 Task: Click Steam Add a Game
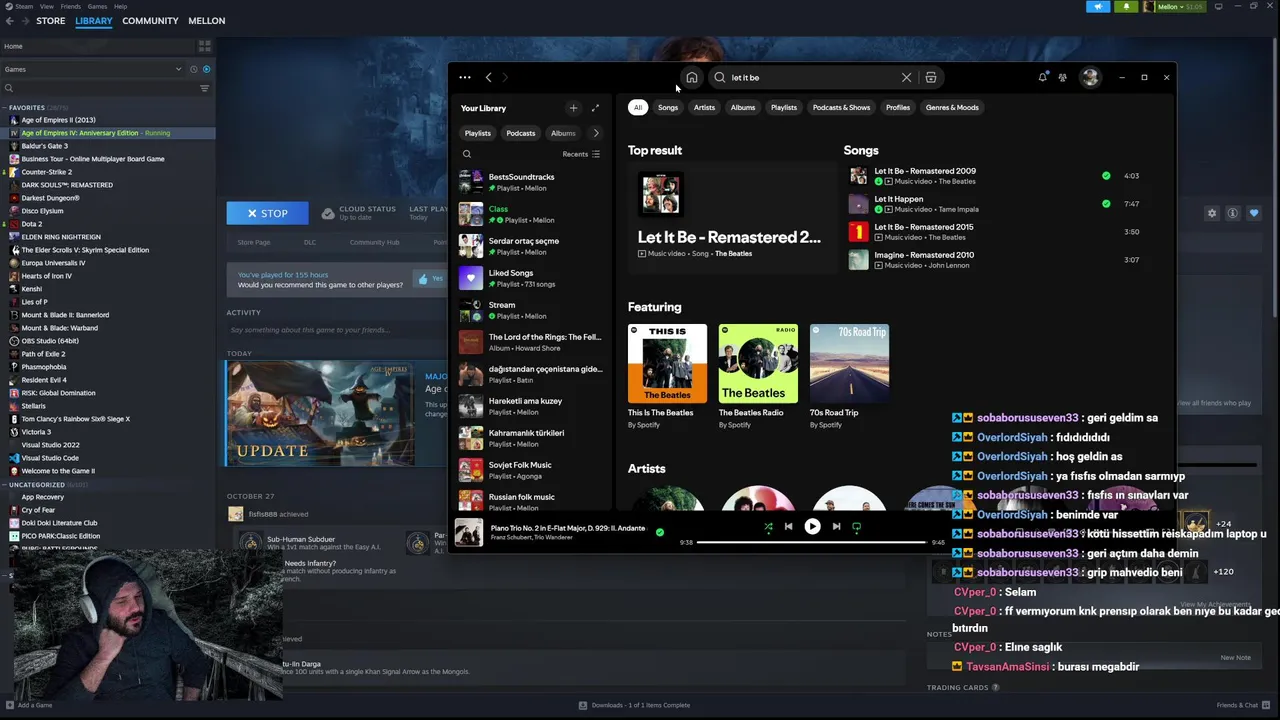[x=28, y=705]
